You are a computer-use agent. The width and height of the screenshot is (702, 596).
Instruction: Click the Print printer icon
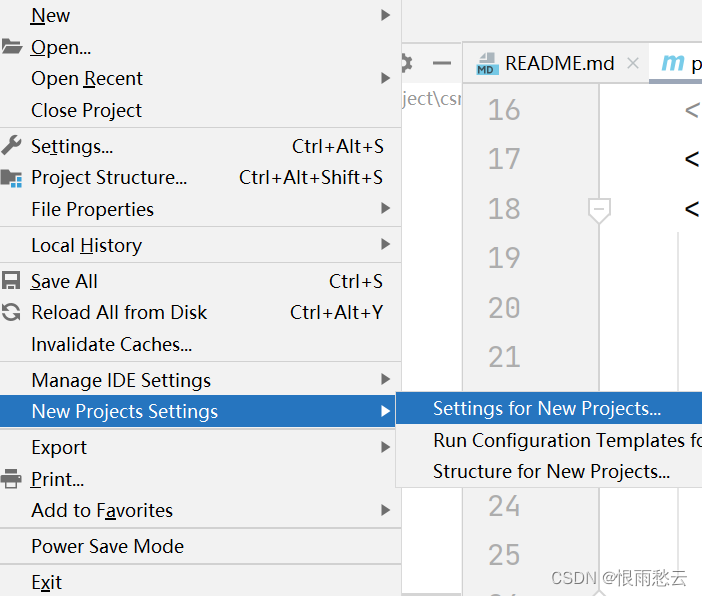11,479
